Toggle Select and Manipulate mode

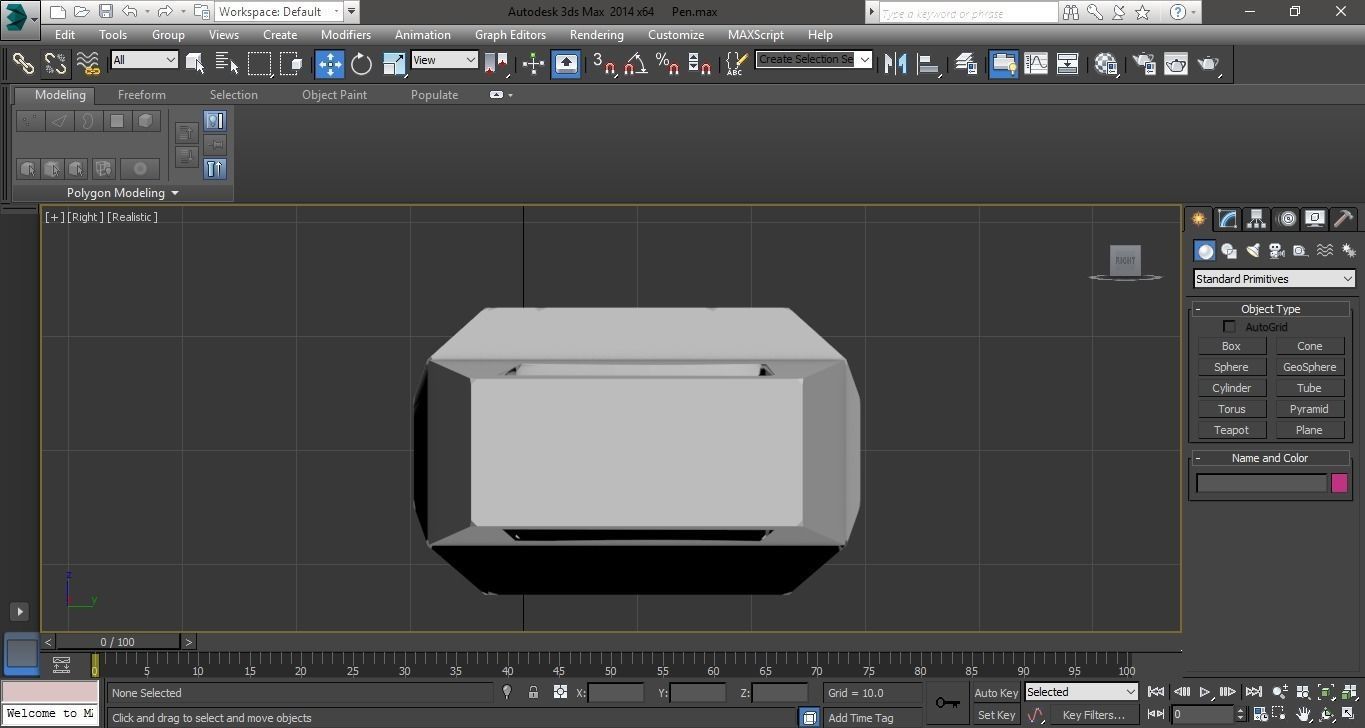(533, 64)
